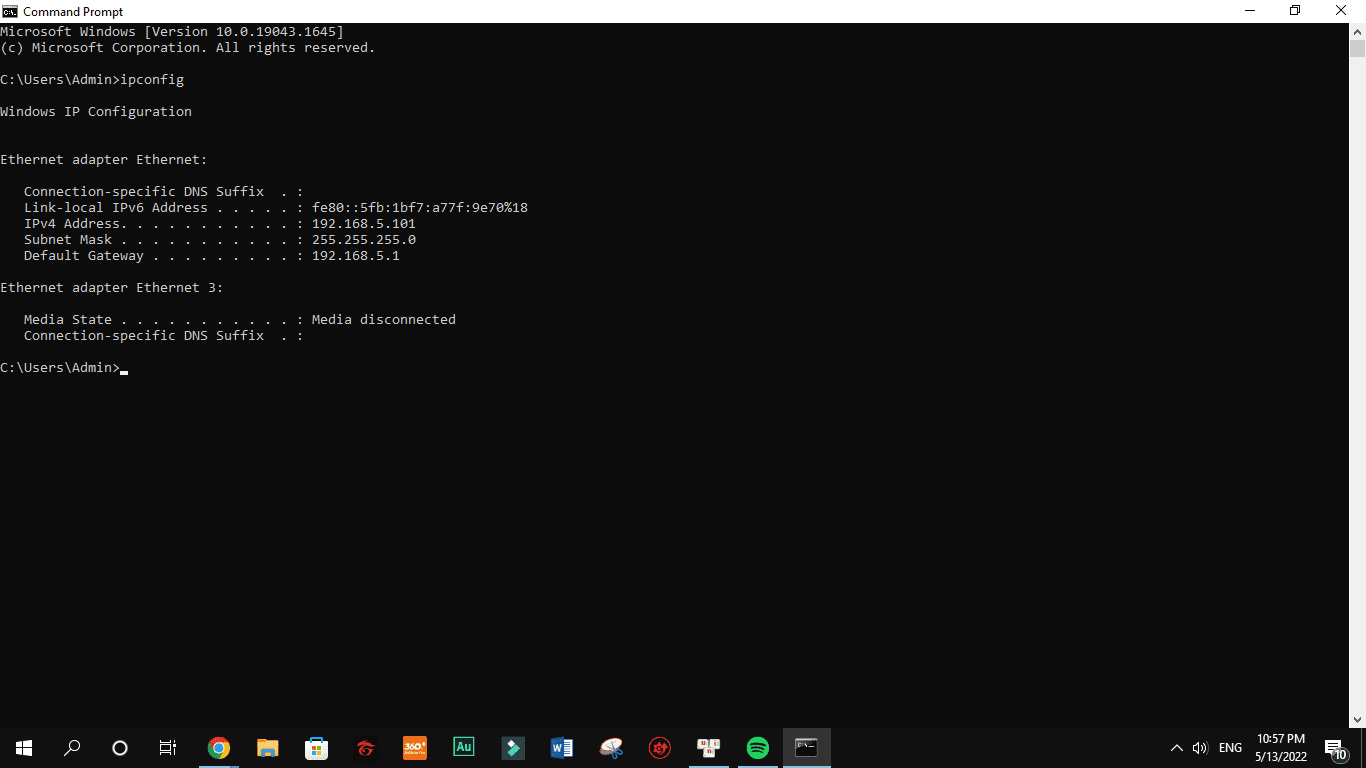Click the Default Gateway value 192.168.5.1

pos(356,256)
